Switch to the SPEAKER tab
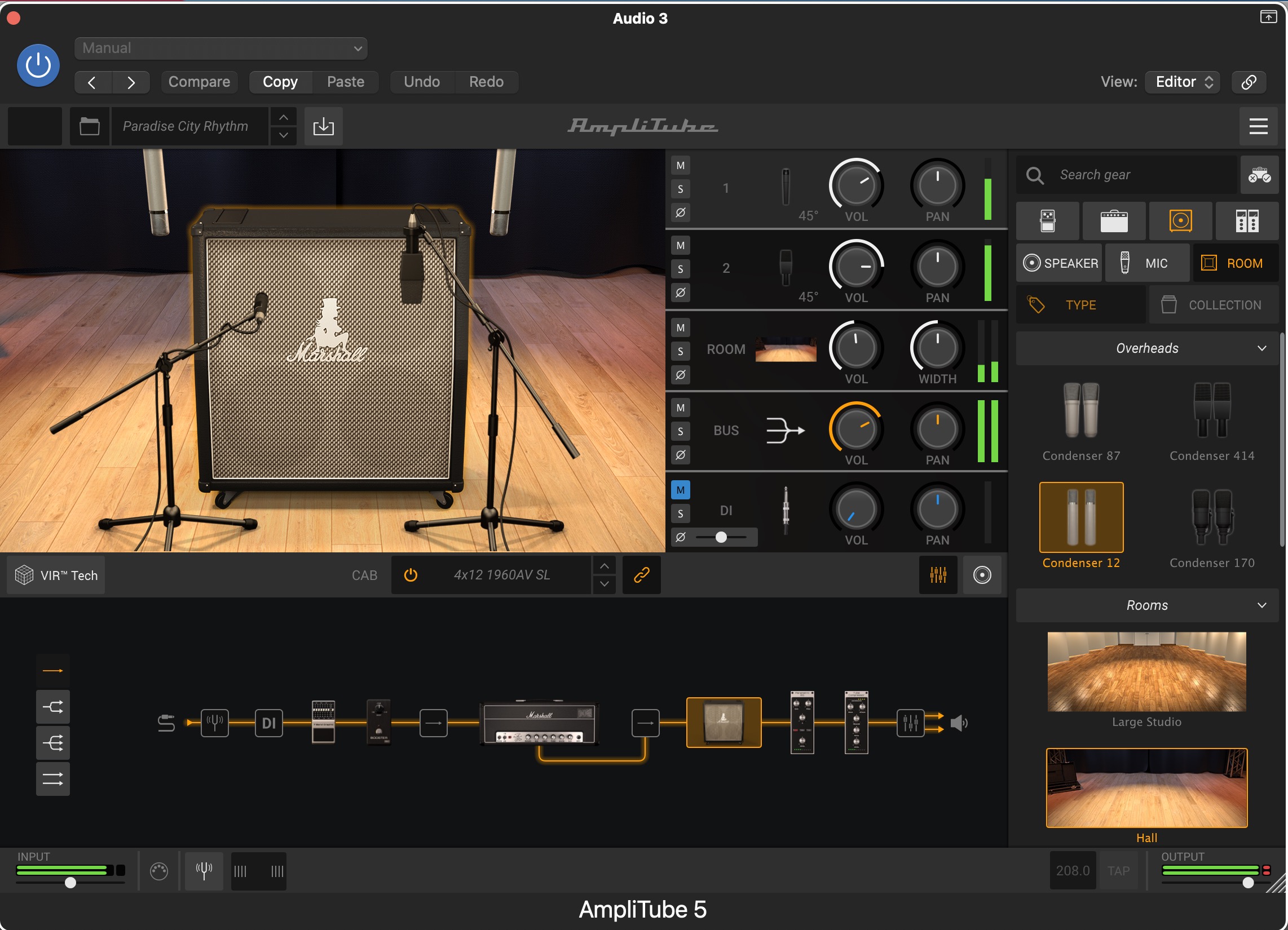 pos(1059,263)
